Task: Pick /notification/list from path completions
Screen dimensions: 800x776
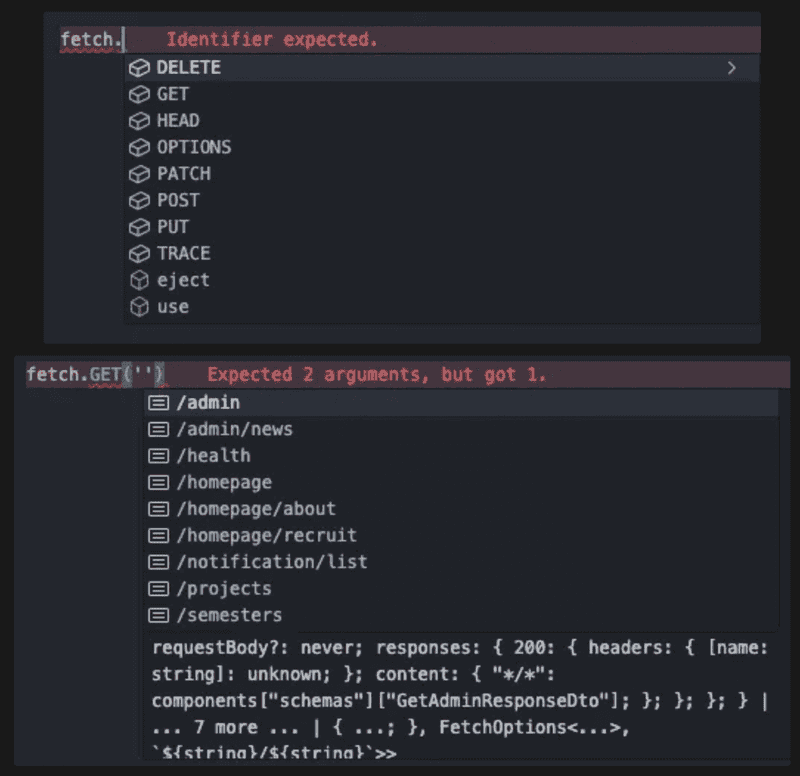Action: pyautogui.click(x=271, y=562)
